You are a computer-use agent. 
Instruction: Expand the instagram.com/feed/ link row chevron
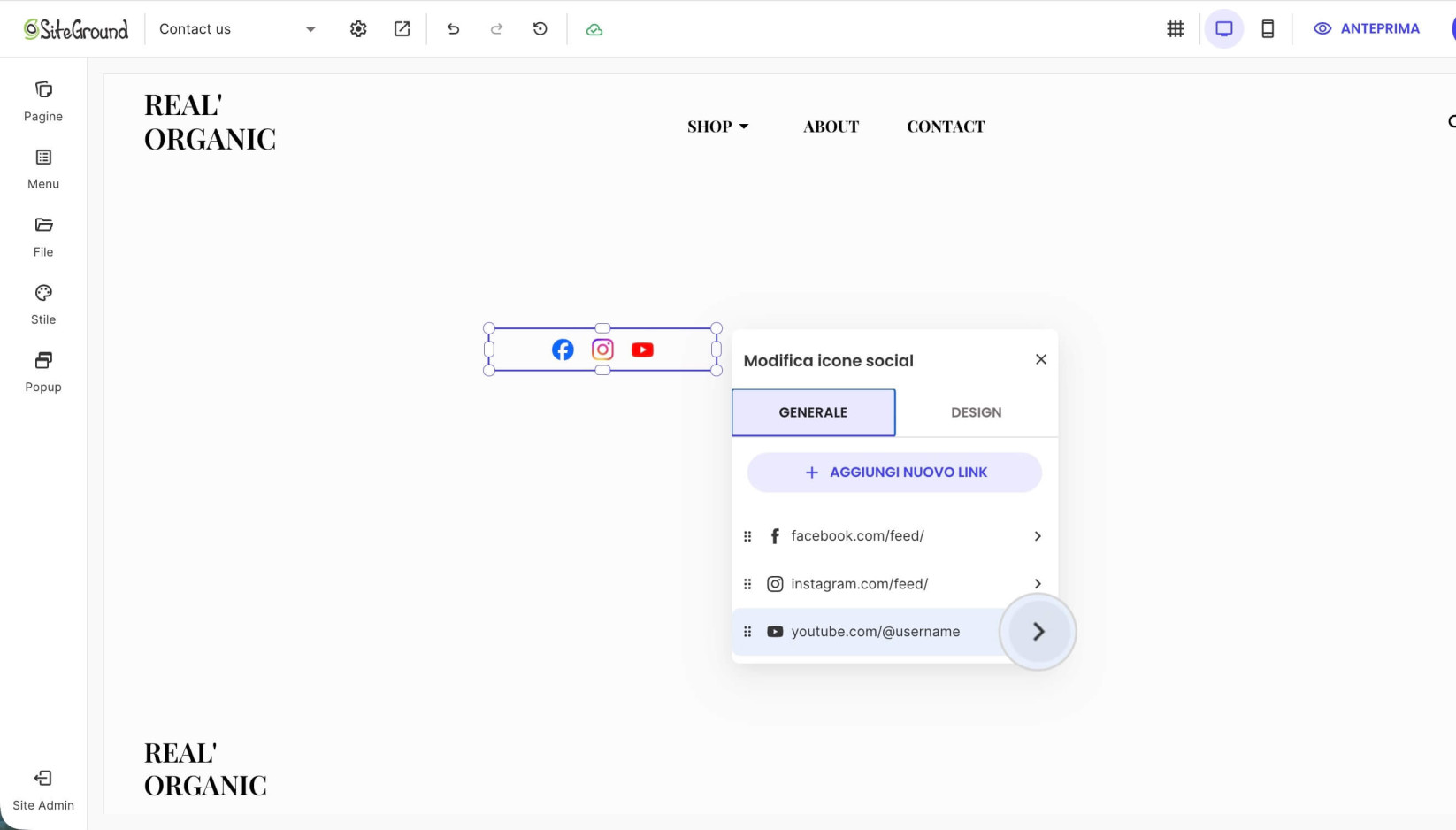tap(1038, 584)
